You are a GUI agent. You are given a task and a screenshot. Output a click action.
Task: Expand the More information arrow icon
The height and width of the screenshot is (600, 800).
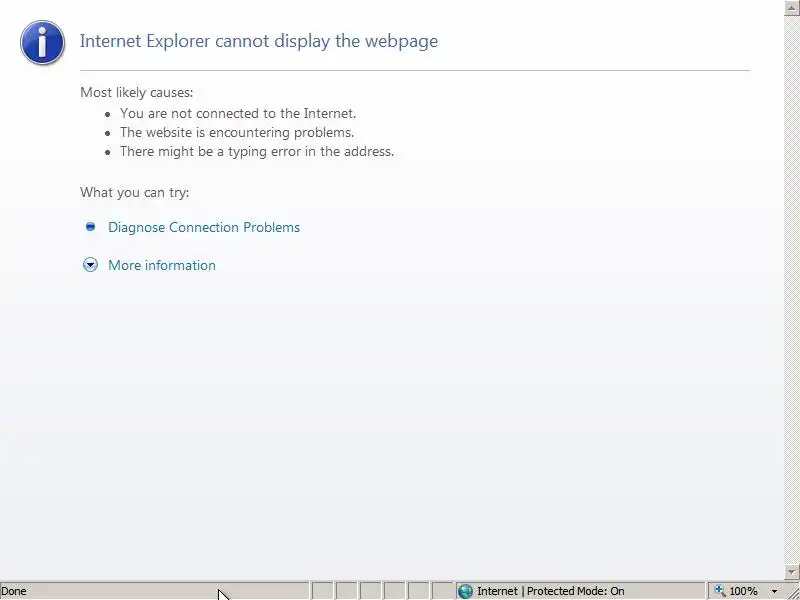pos(90,264)
